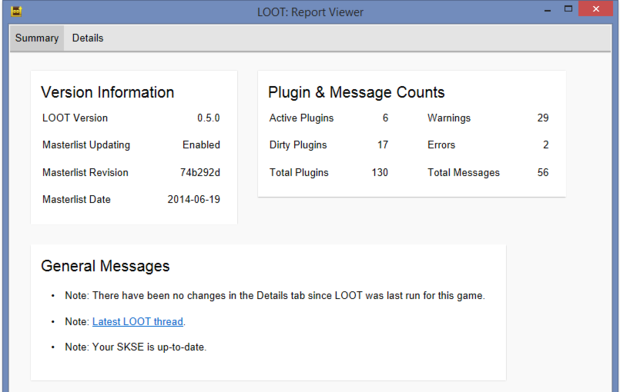Select the Summary tab
Screen dimensions: 620x392
[x=37, y=38]
